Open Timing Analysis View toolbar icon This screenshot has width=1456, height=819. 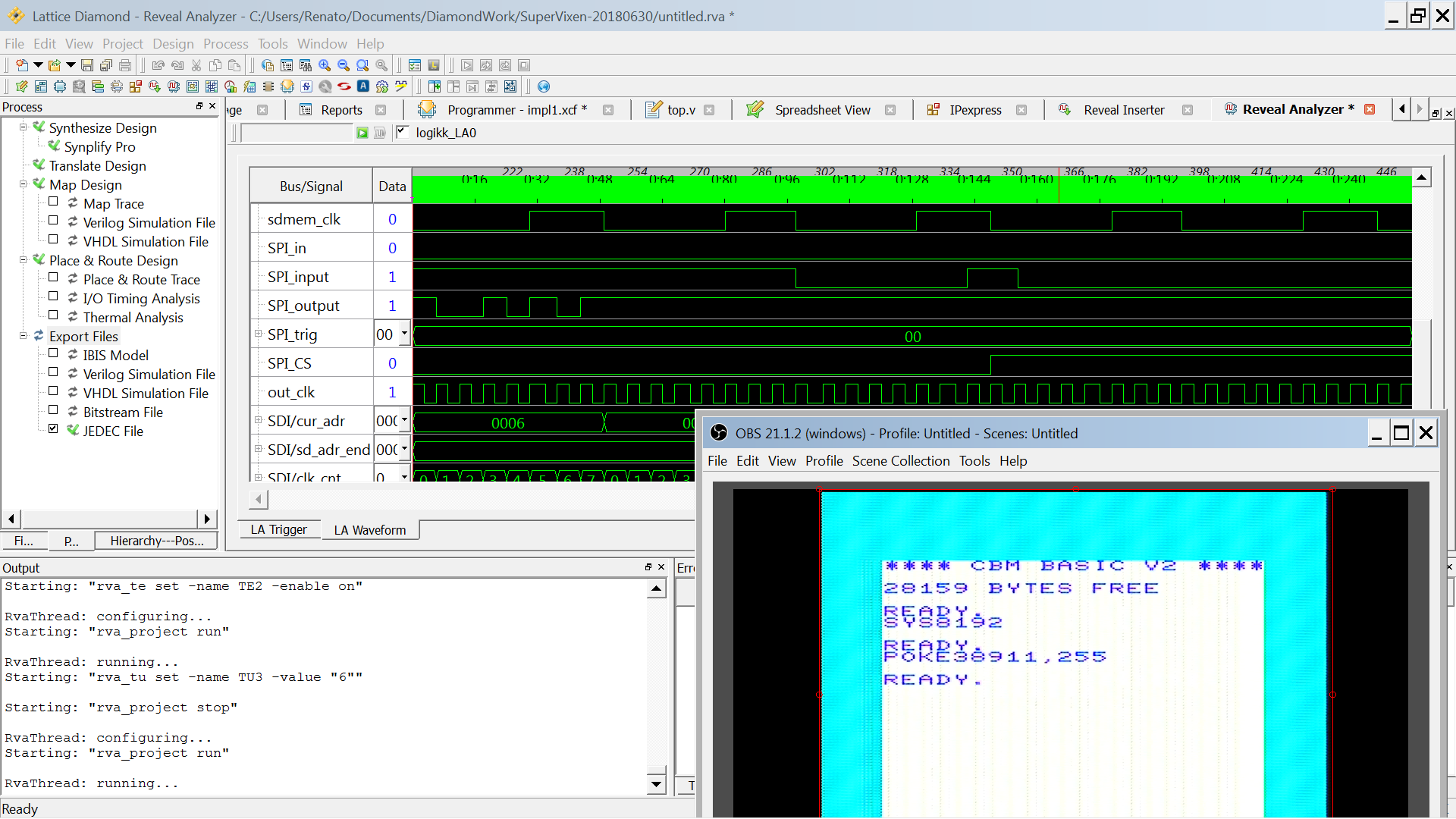[231, 86]
